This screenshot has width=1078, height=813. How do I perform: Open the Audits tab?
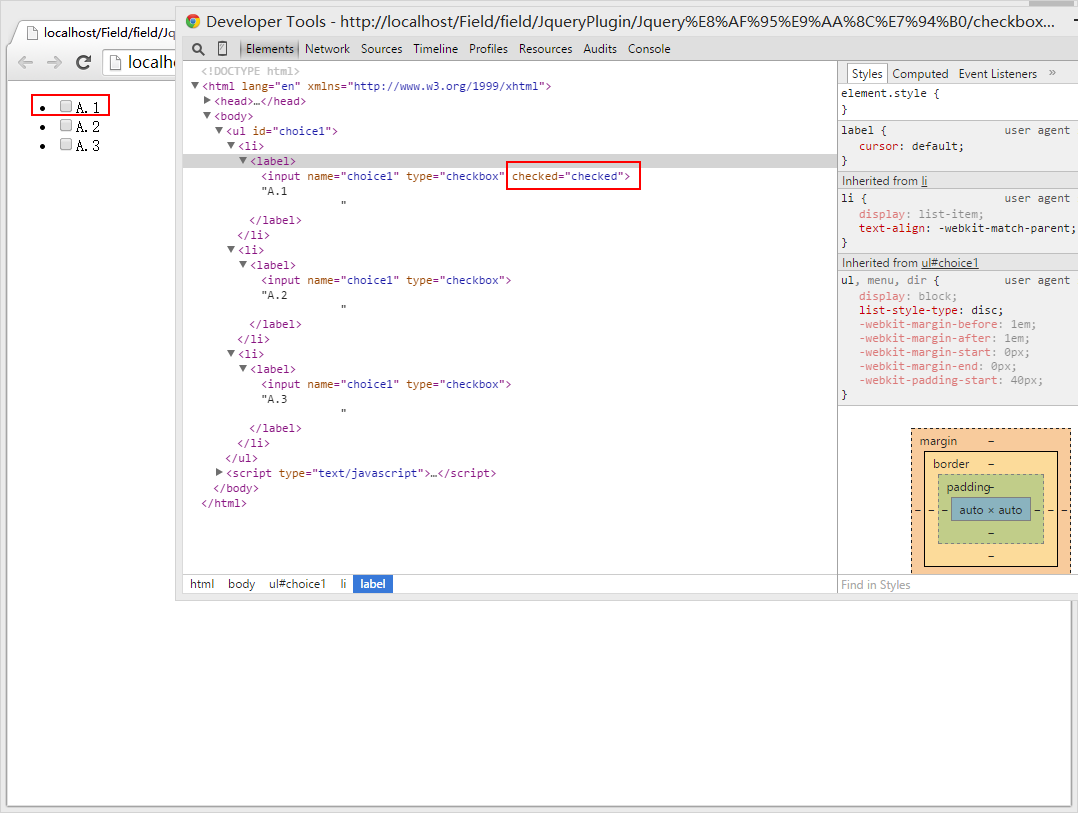tap(600, 49)
